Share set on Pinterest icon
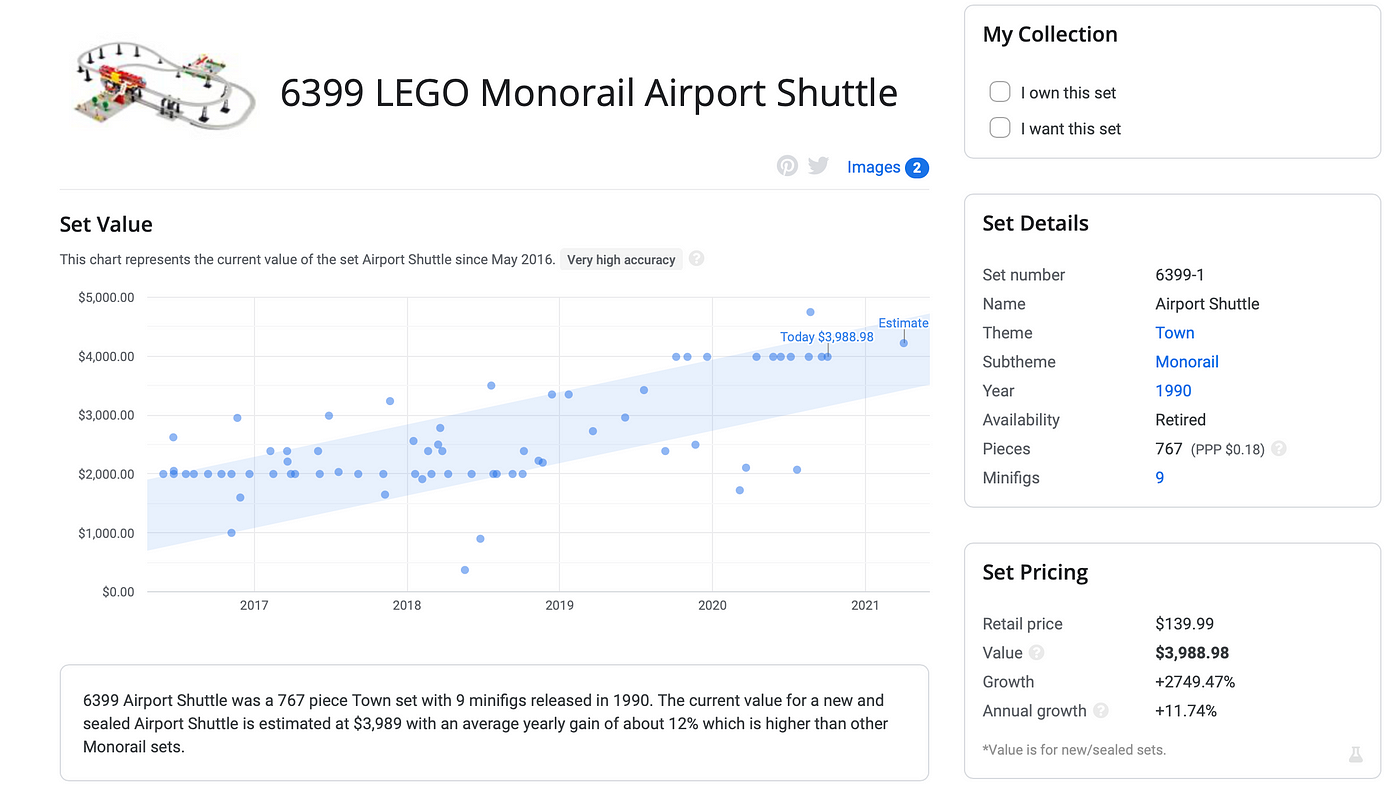 pyautogui.click(x=788, y=166)
